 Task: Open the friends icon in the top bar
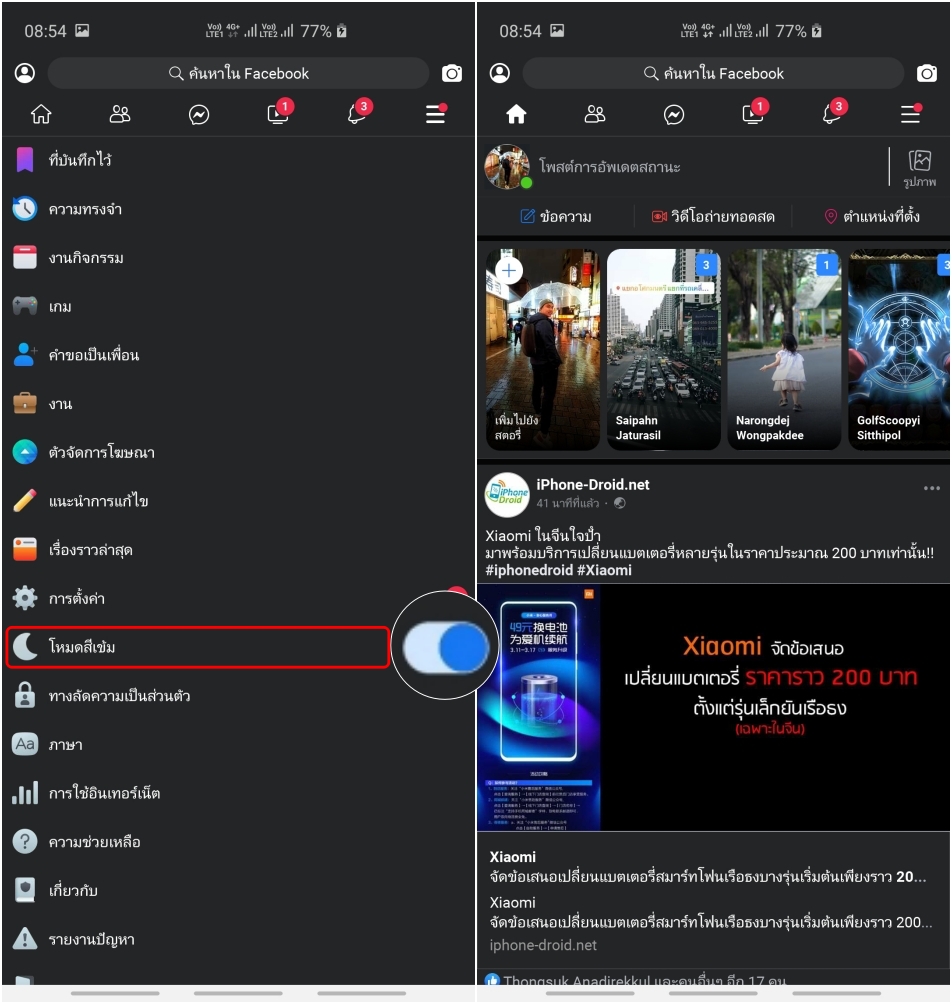tap(121, 114)
